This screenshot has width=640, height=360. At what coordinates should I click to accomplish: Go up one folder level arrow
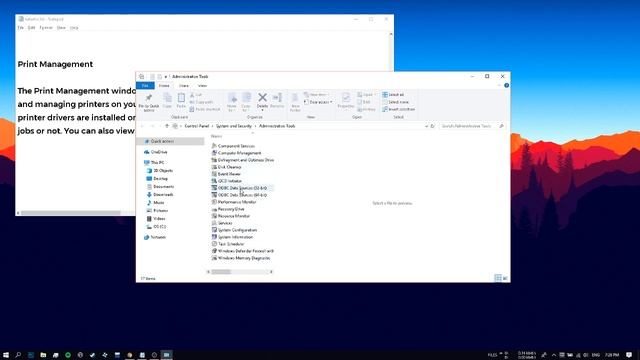coord(167,126)
